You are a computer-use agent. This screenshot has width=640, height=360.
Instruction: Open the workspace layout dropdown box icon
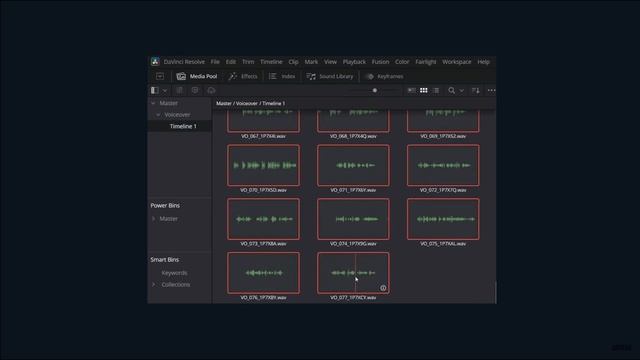click(160, 76)
